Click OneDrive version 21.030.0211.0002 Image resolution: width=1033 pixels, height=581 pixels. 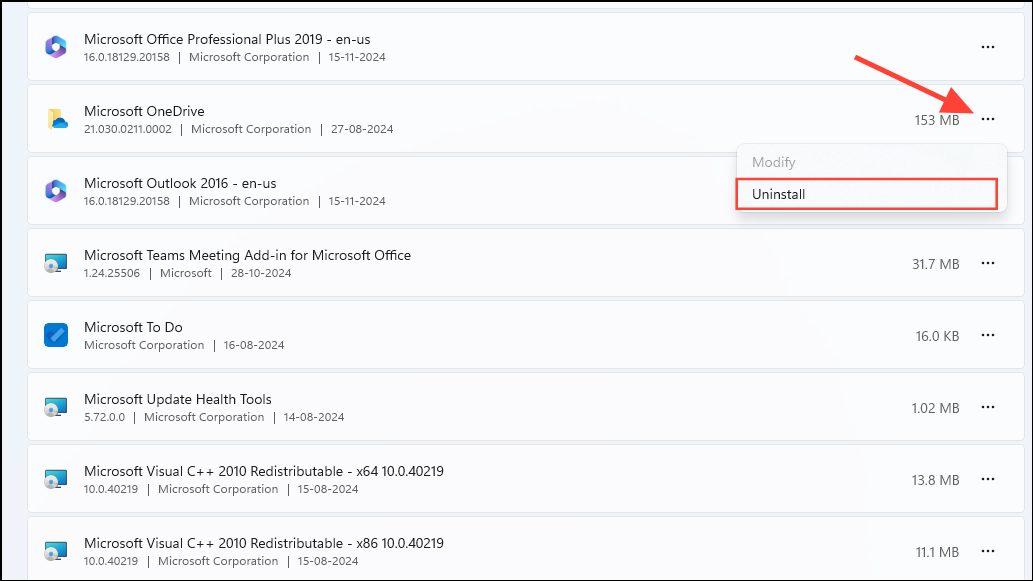(128, 129)
